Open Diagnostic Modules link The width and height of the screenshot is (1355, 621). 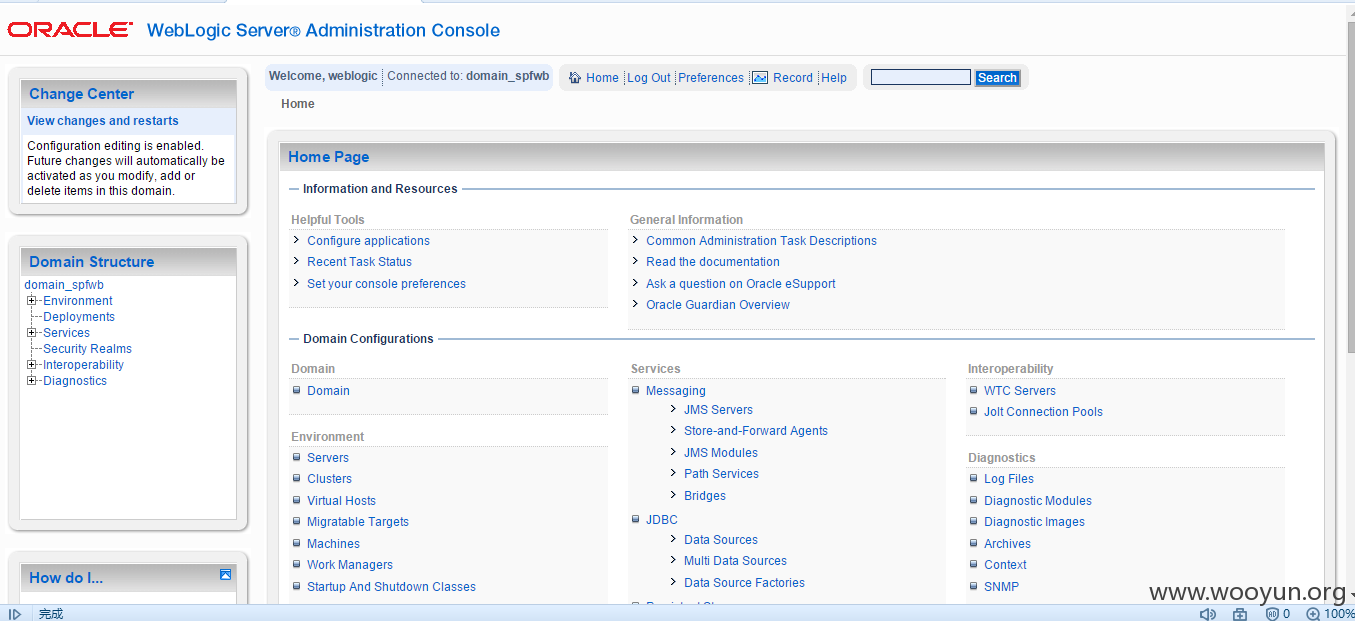tap(1038, 501)
